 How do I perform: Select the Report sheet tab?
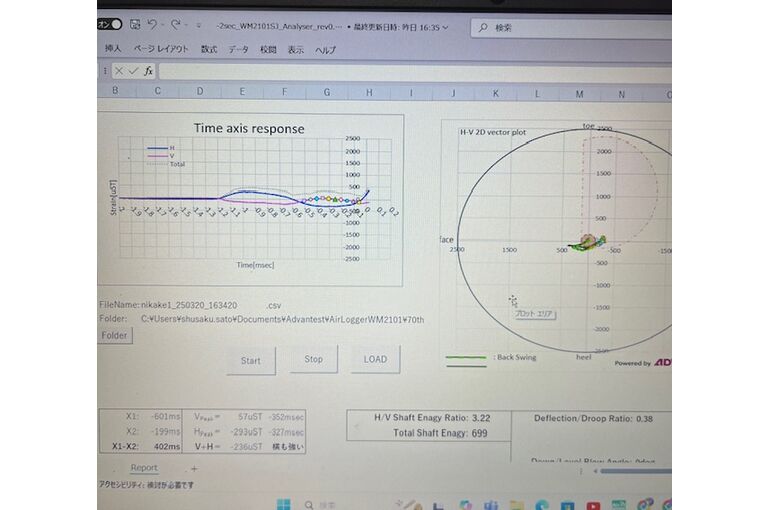(x=143, y=468)
